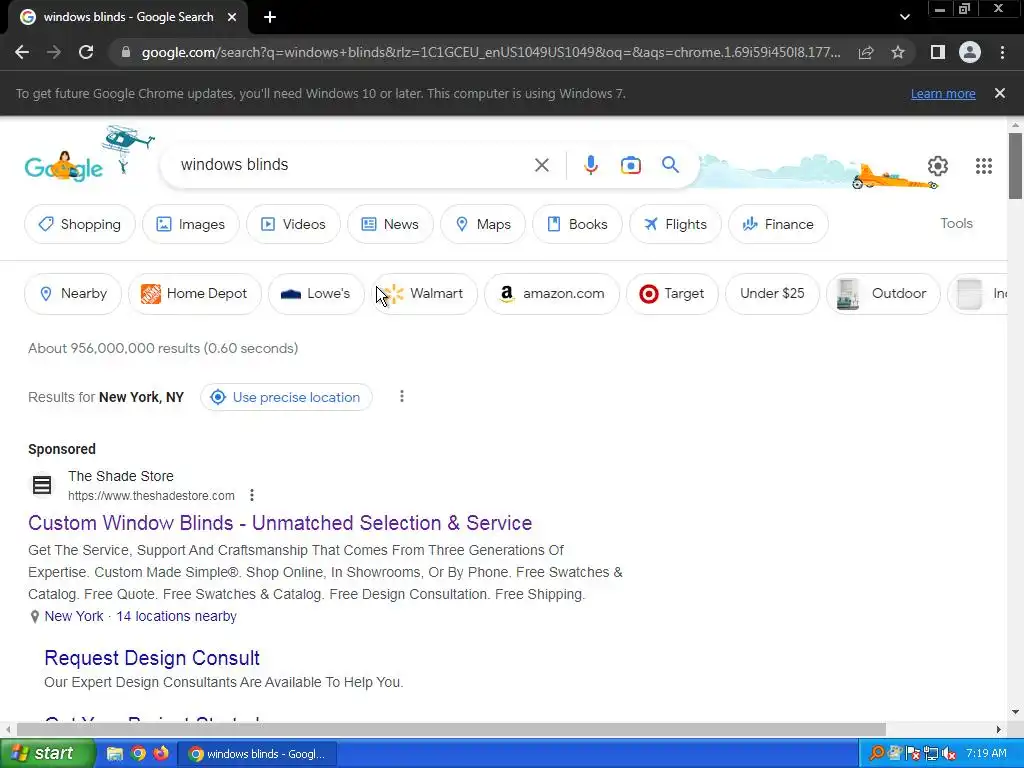1024x768 pixels.
Task: Switch to the Shopping results tab
Action: [80, 224]
